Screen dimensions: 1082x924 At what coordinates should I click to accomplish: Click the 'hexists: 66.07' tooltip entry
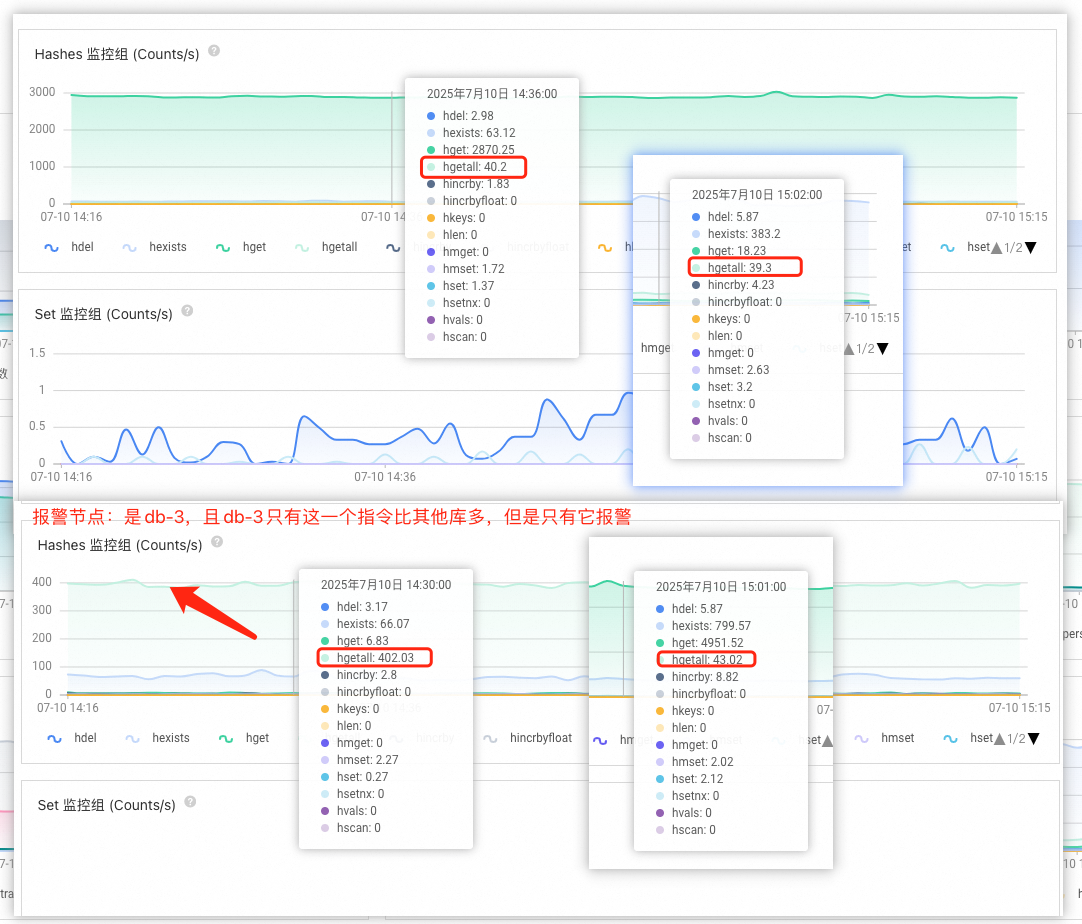[365, 624]
